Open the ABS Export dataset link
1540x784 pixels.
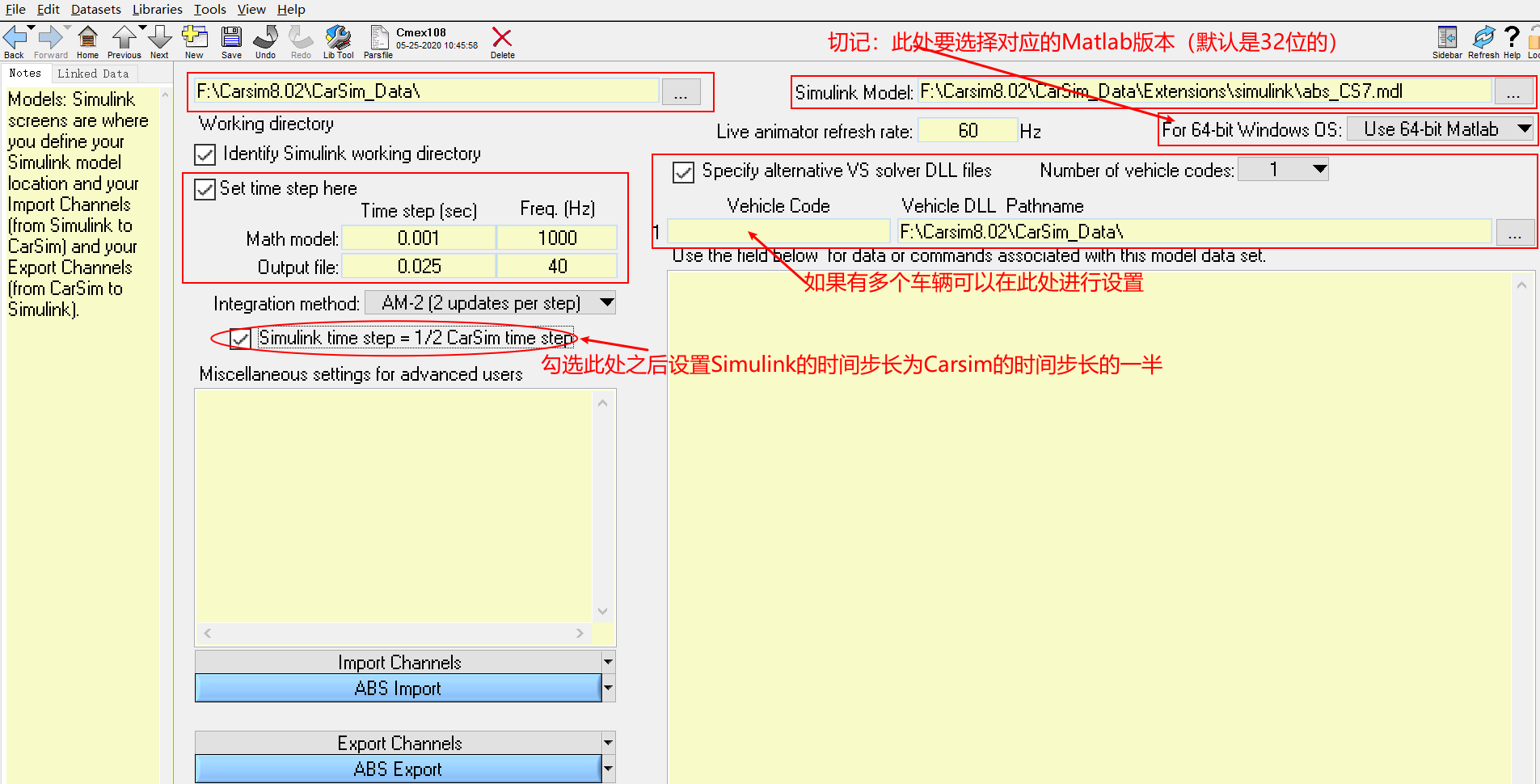pyautogui.click(x=398, y=769)
